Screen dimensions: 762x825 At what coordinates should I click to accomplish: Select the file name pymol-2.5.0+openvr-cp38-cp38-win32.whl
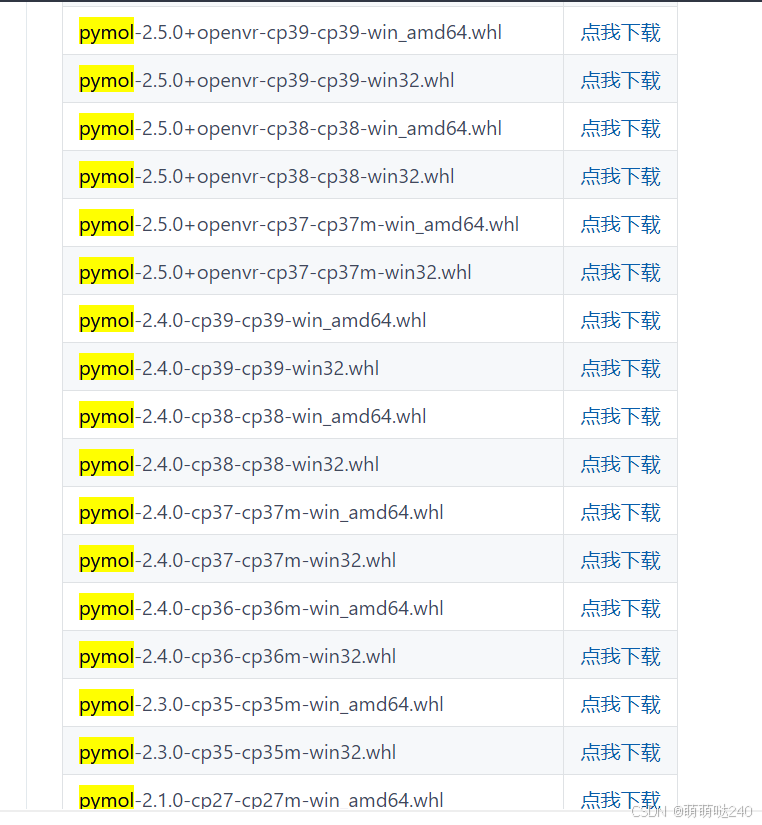[267, 176]
